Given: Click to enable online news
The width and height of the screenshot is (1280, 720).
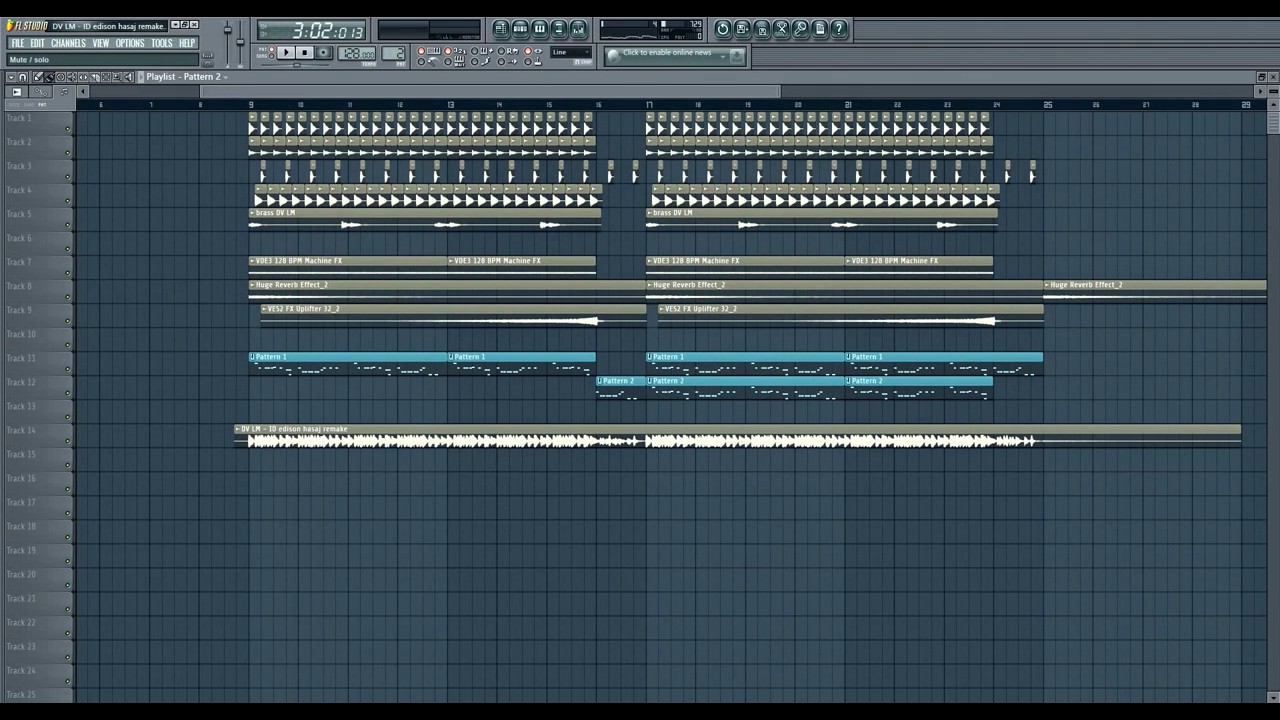Looking at the screenshot, I should [667, 53].
